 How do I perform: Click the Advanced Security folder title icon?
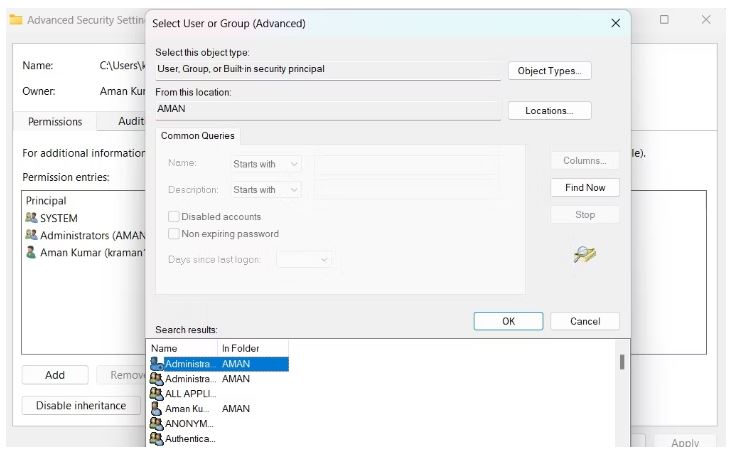click(x=16, y=20)
